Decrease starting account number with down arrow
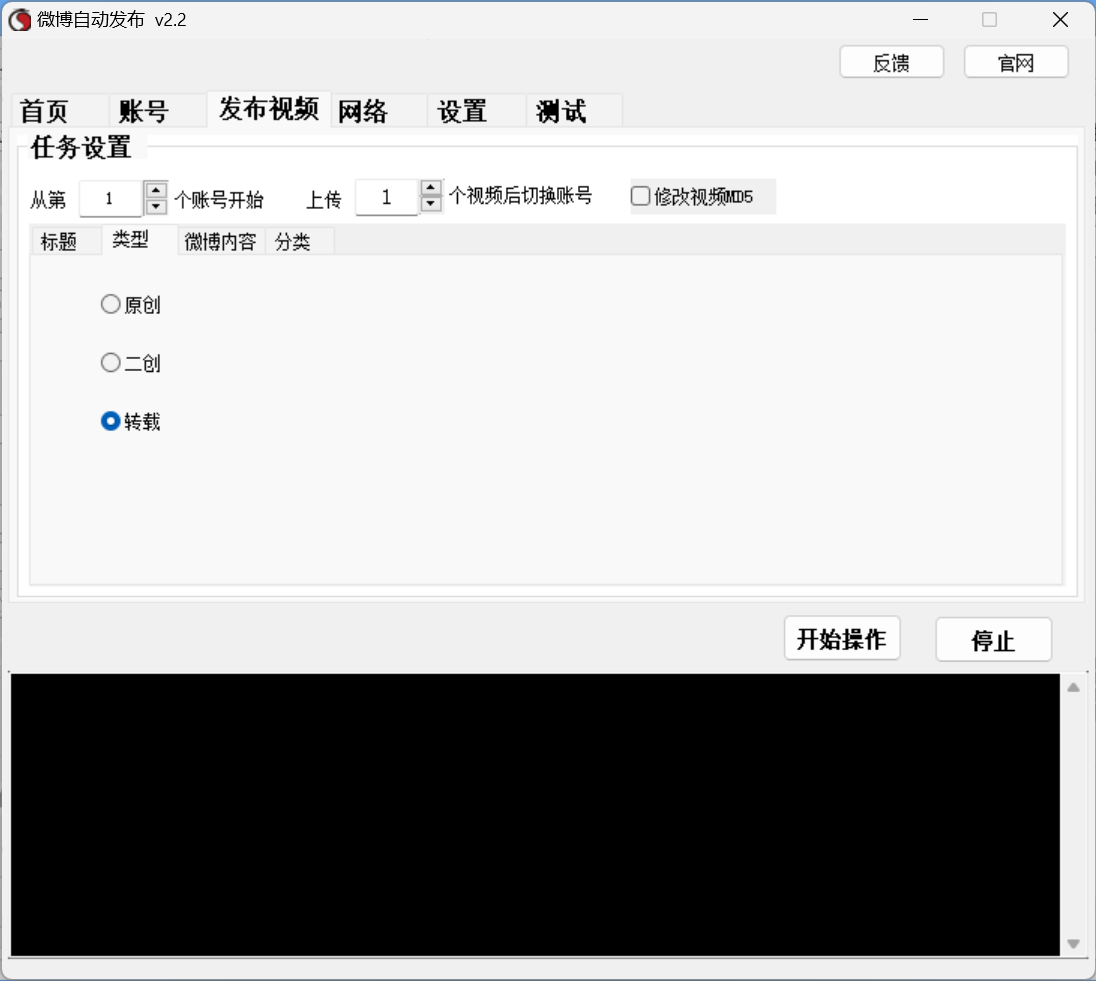The width and height of the screenshot is (1096, 981). (156, 207)
